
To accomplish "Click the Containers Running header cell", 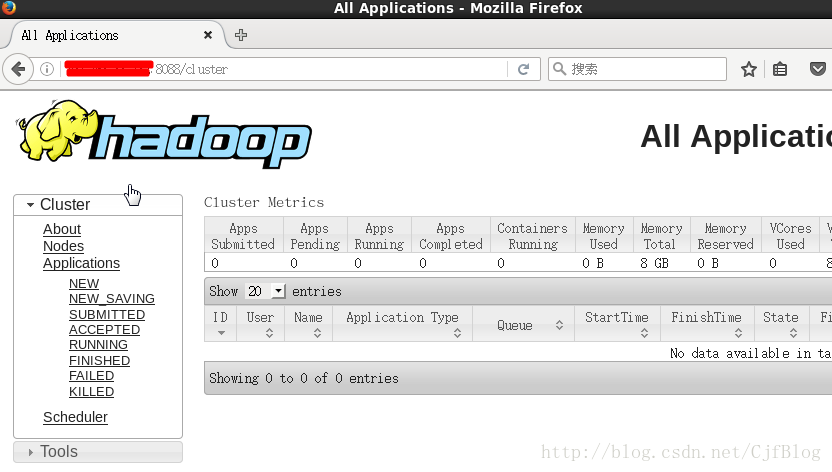I will [532, 236].
